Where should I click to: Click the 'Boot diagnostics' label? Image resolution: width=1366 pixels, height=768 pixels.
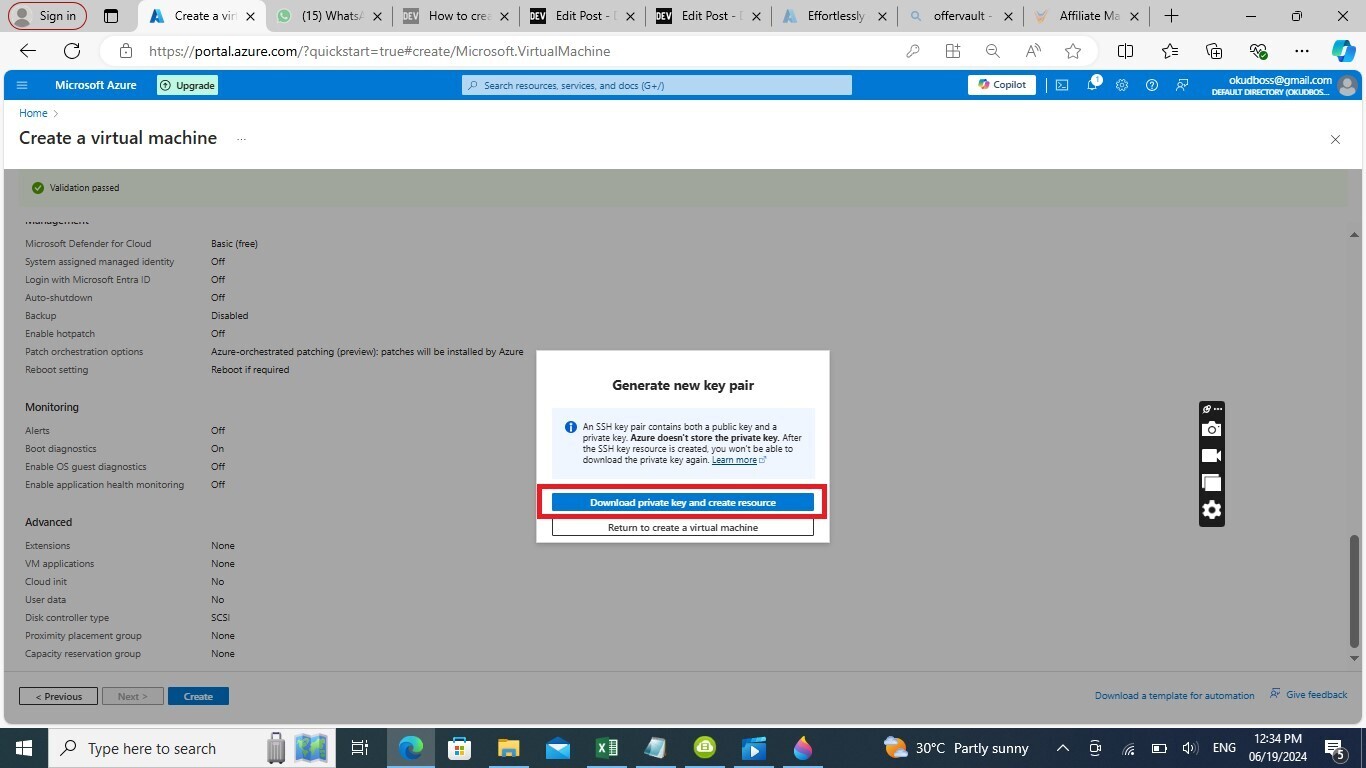pyautogui.click(x=61, y=449)
